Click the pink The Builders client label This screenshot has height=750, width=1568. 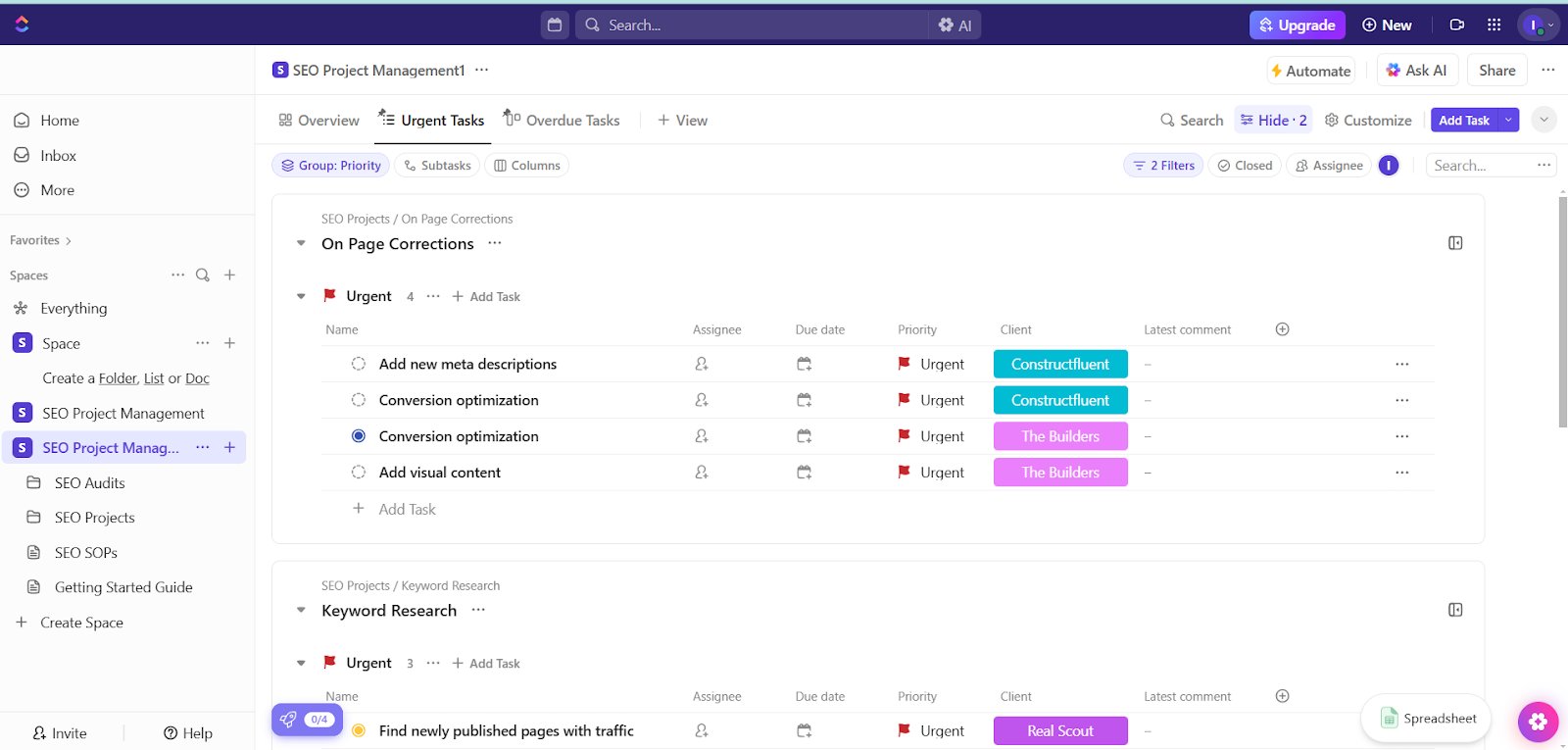(x=1060, y=436)
